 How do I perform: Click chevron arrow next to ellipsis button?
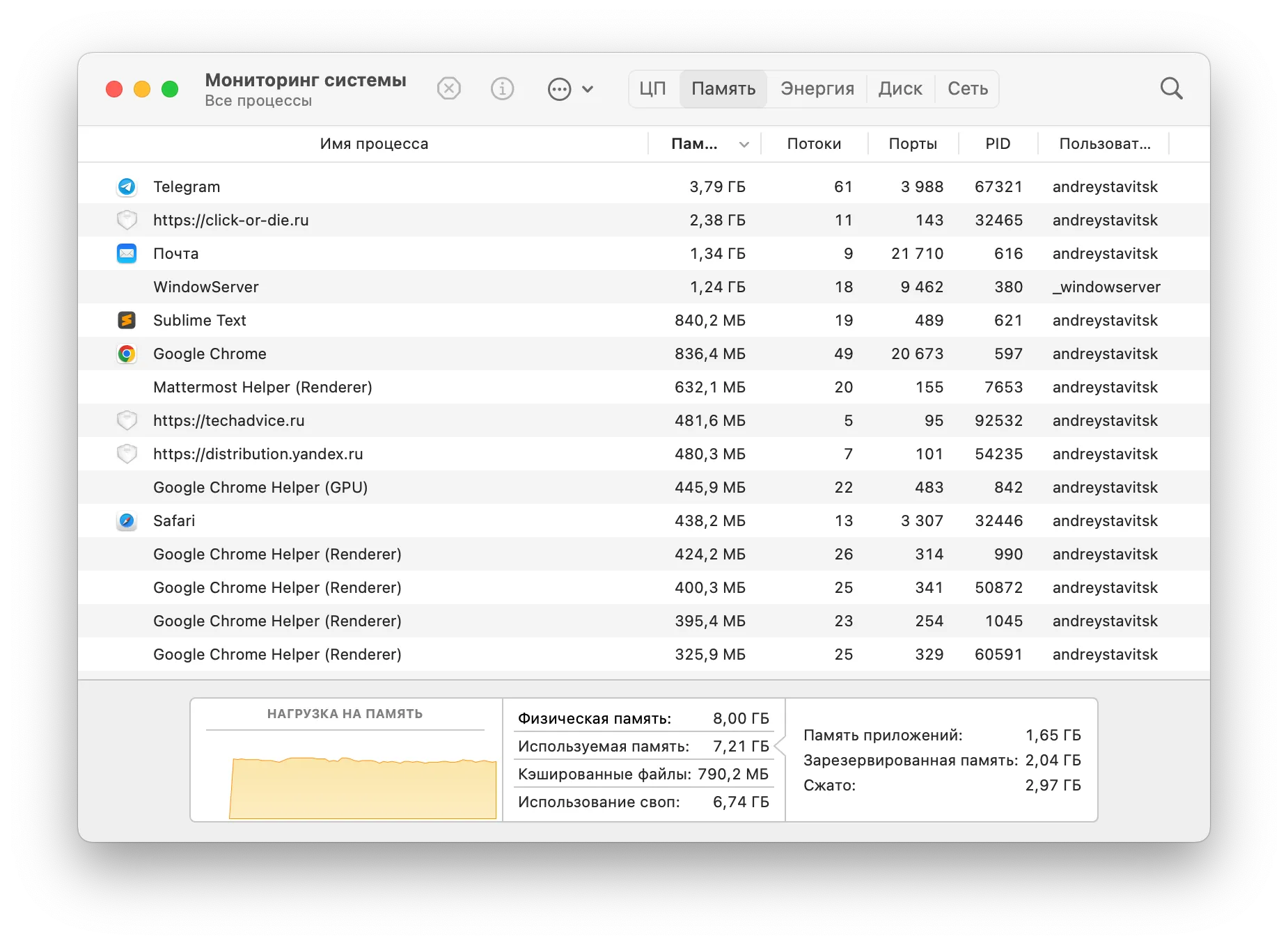(x=588, y=89)
